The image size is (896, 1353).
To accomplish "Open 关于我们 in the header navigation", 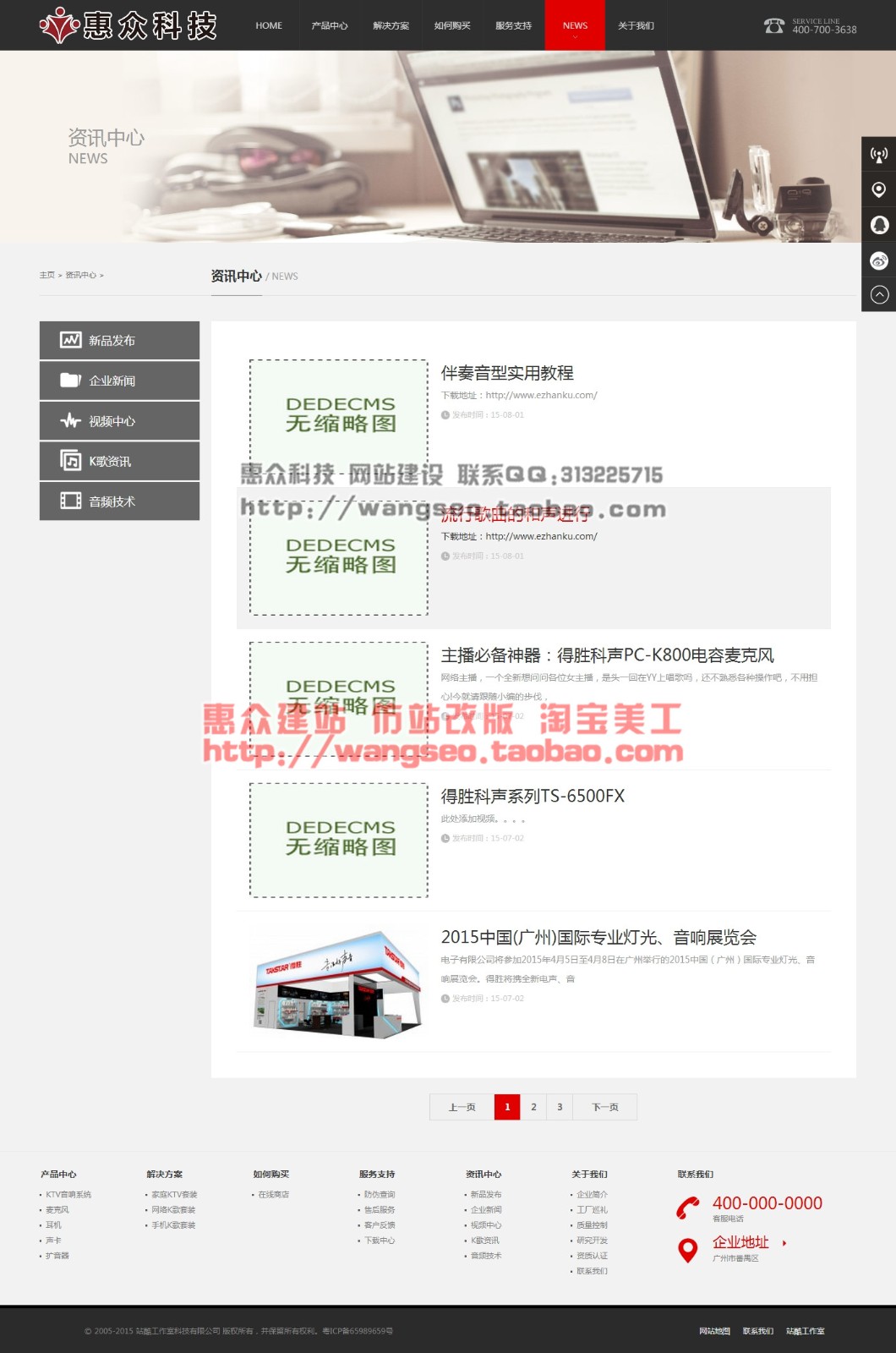I will click(636, 25).
